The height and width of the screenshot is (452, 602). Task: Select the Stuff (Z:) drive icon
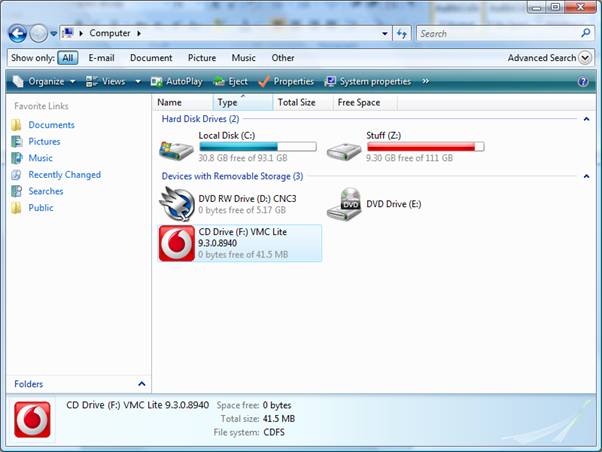[x=346, y=150]
